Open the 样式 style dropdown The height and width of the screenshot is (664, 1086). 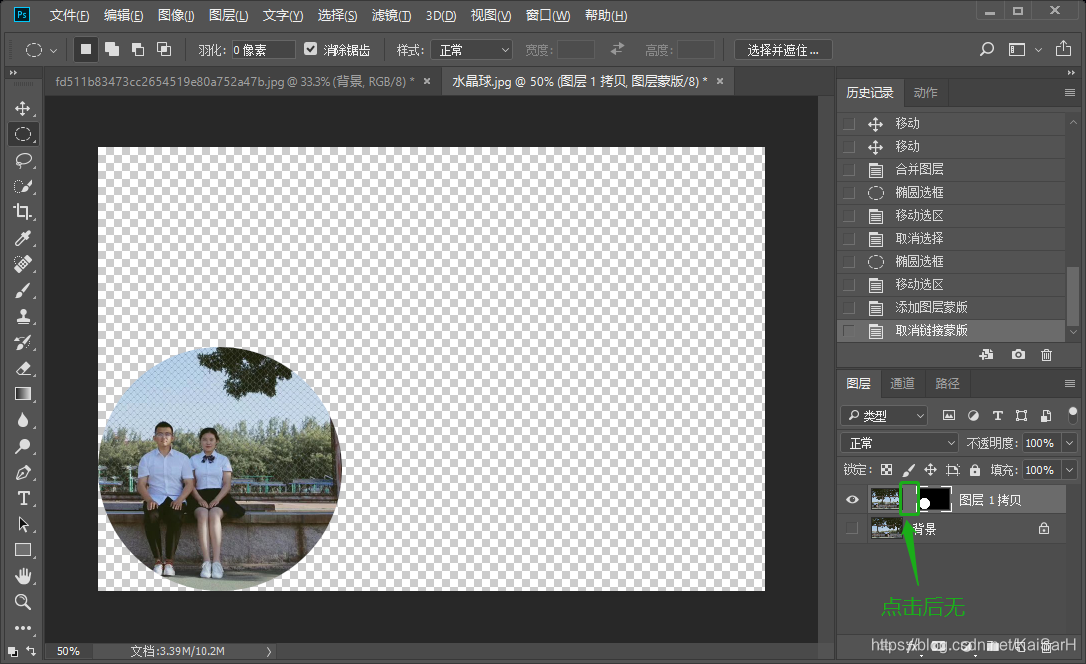pyautogui.click(x=471, y=50)
